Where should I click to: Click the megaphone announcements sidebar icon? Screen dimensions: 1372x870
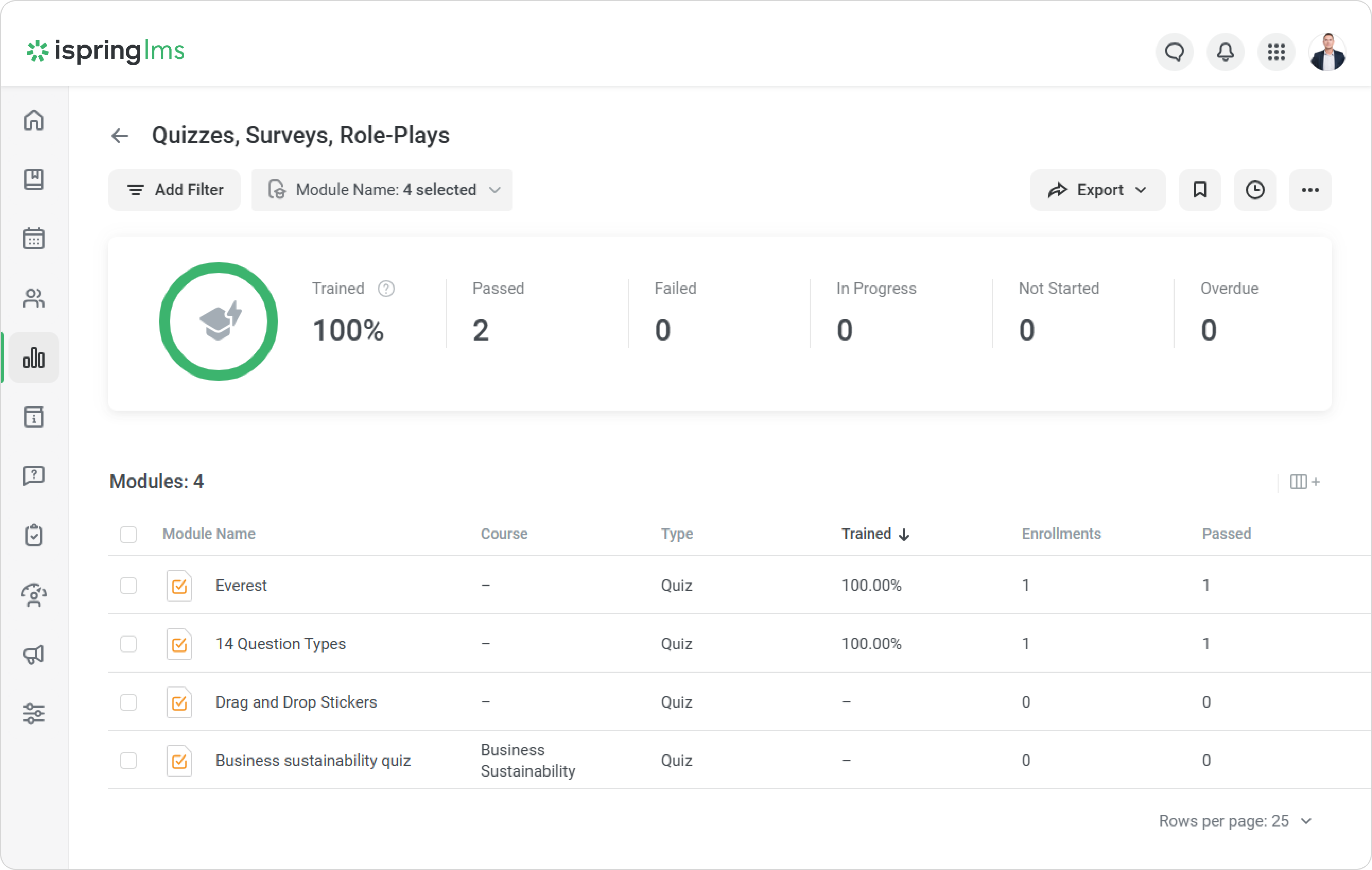[34, 655]
